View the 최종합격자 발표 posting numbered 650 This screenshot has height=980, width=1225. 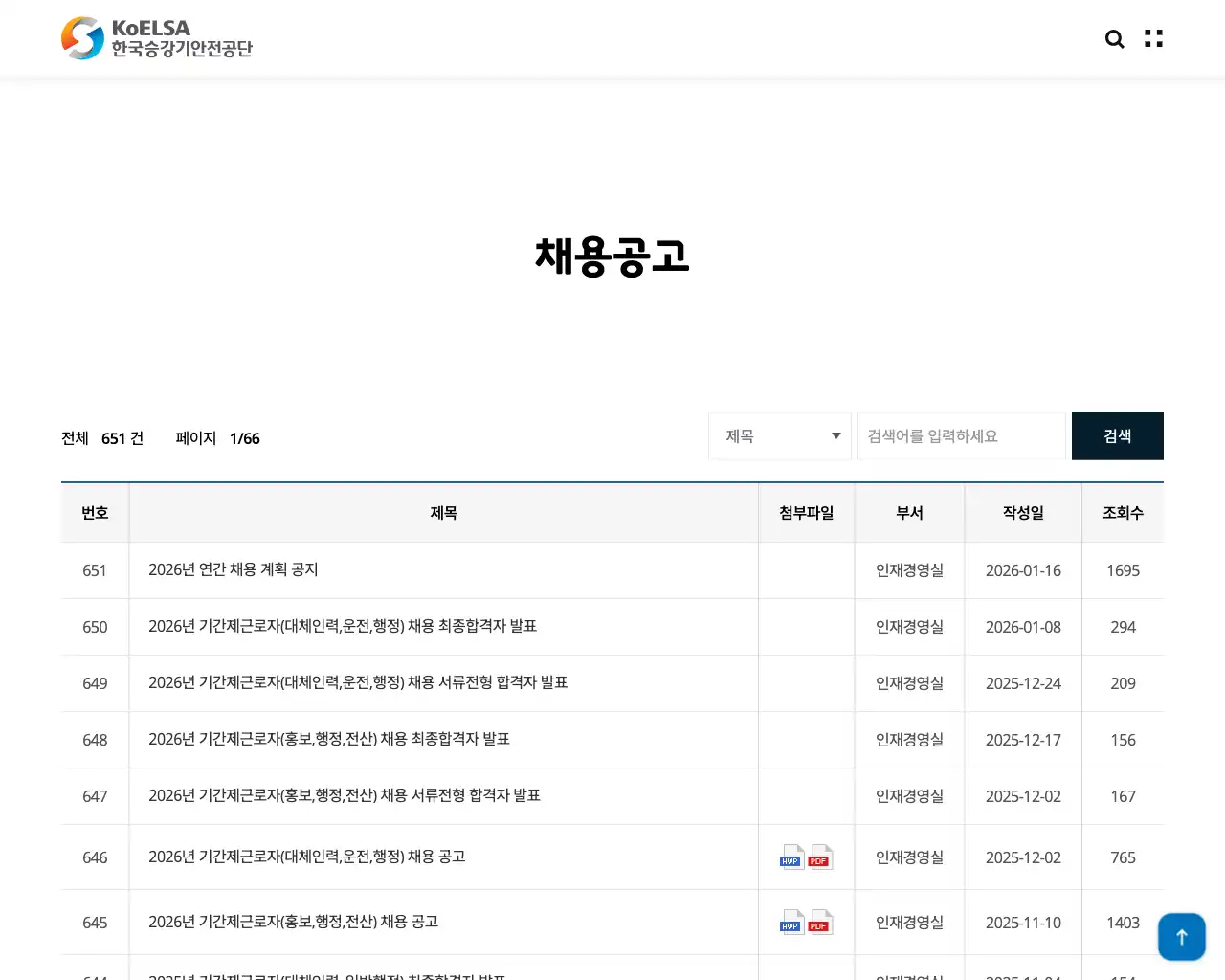(x=343, y=626)
